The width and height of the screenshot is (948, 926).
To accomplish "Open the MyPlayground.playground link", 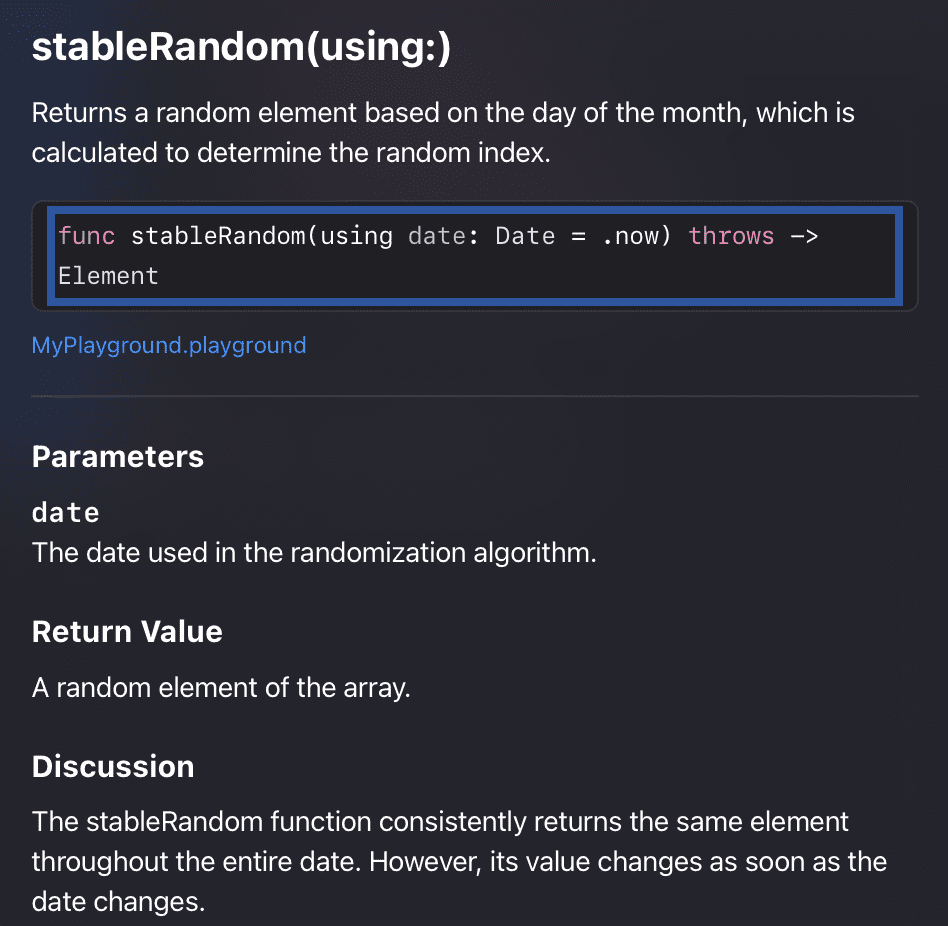I will pos(169,345).
